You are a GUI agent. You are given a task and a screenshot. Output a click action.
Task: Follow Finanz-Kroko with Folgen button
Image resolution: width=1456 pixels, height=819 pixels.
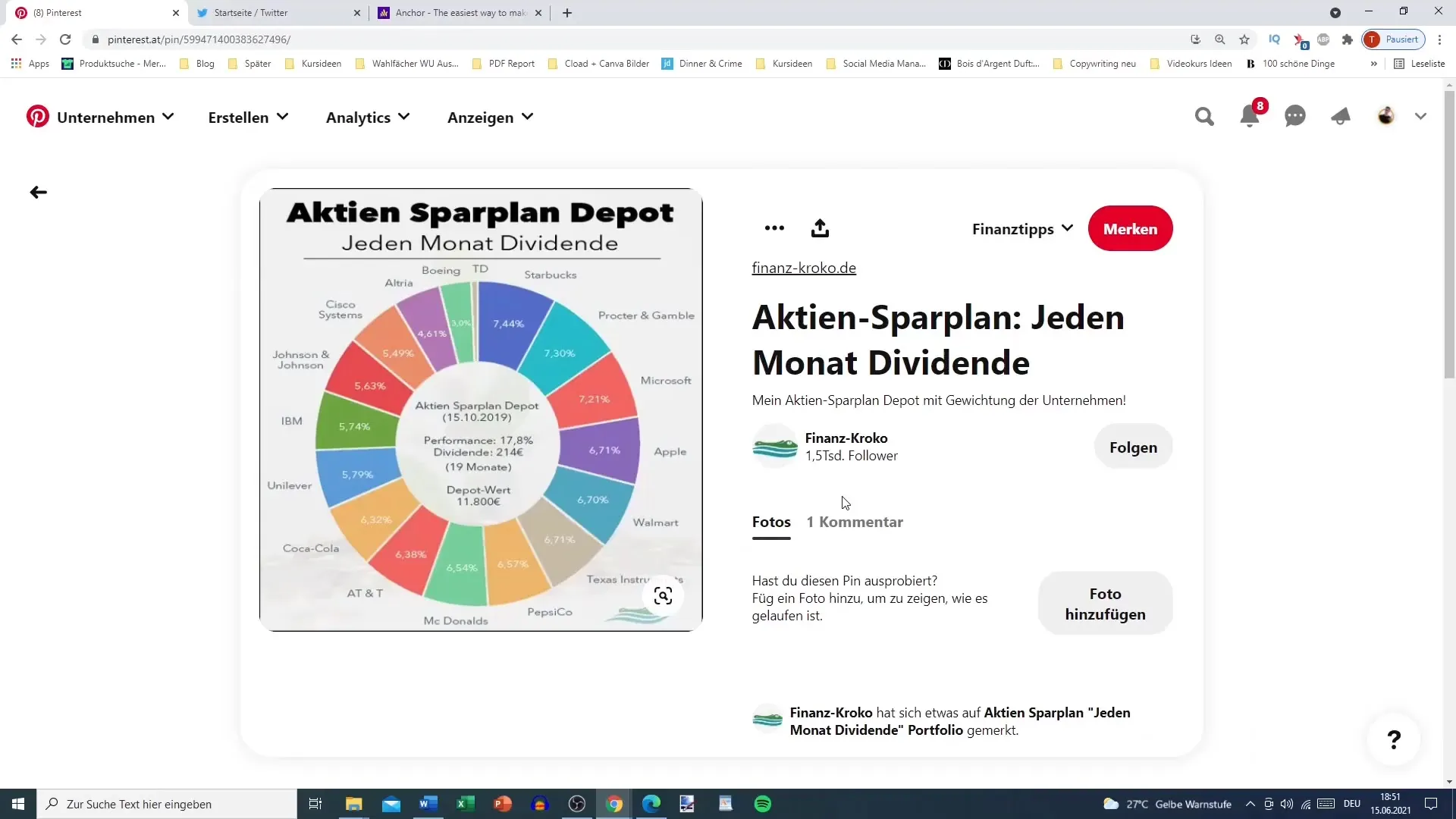(1133, 447)
